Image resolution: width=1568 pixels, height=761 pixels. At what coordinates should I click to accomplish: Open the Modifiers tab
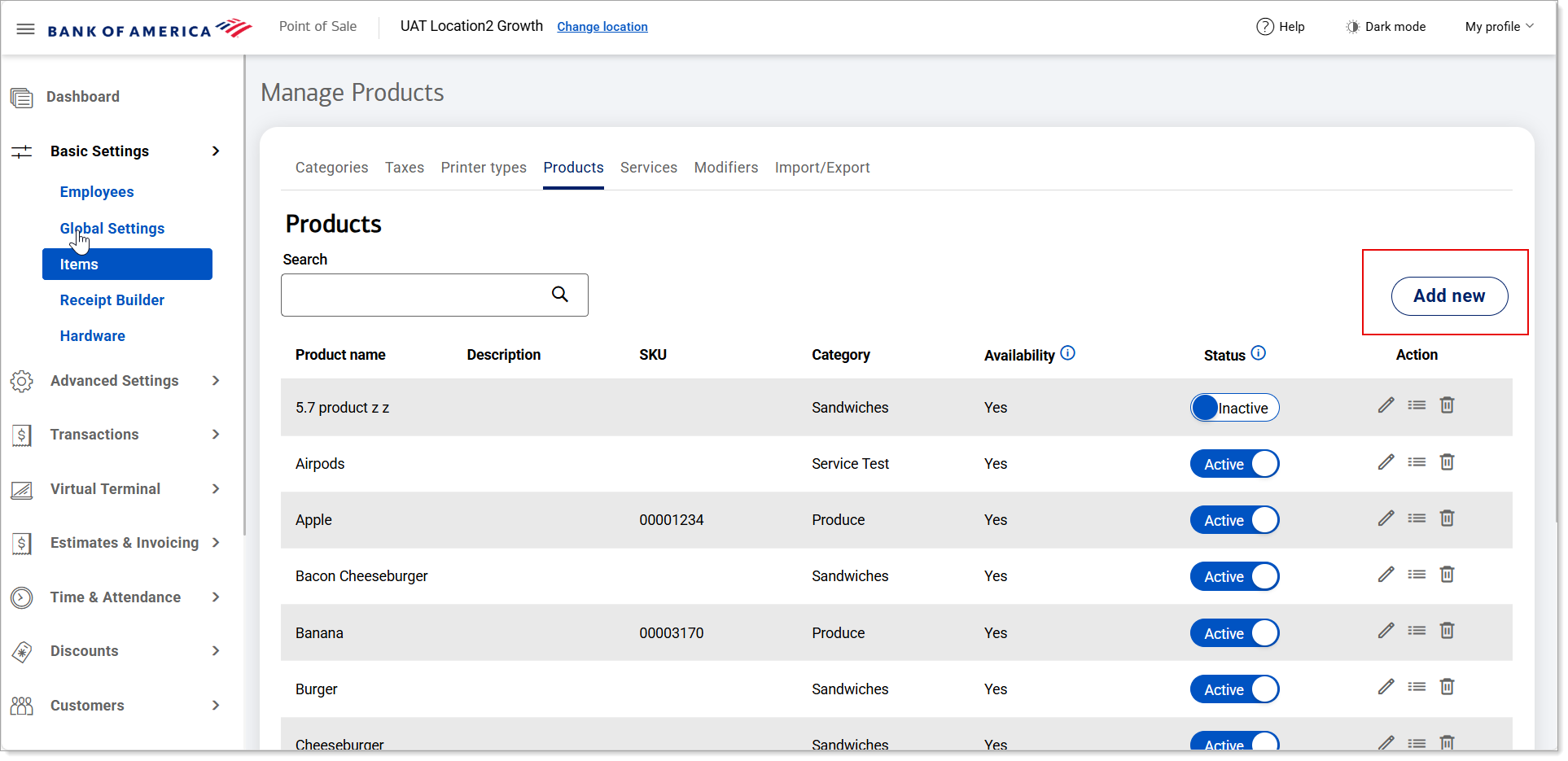pyautogui.click(x=726, y=168)
